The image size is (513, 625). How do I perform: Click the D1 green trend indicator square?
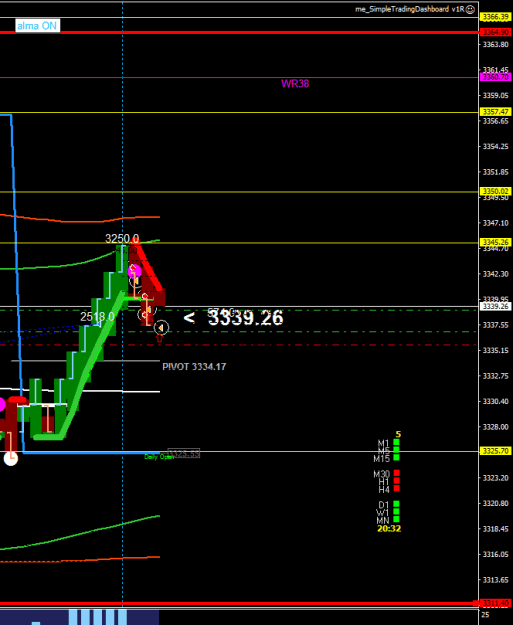[396, 504]
